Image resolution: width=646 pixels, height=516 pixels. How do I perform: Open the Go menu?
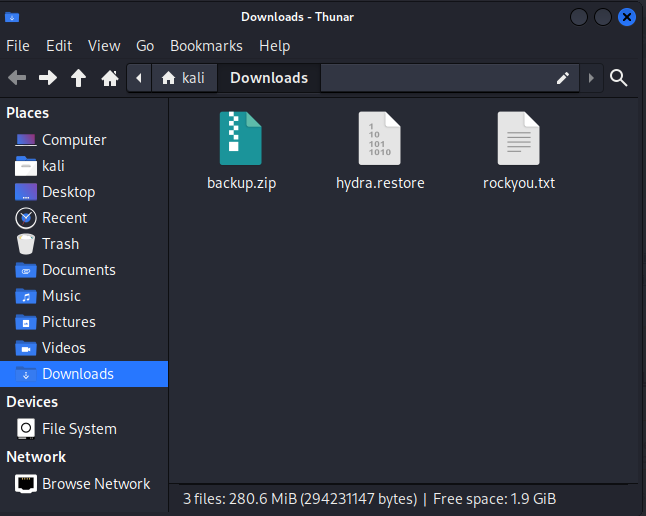tap(145, 46)
